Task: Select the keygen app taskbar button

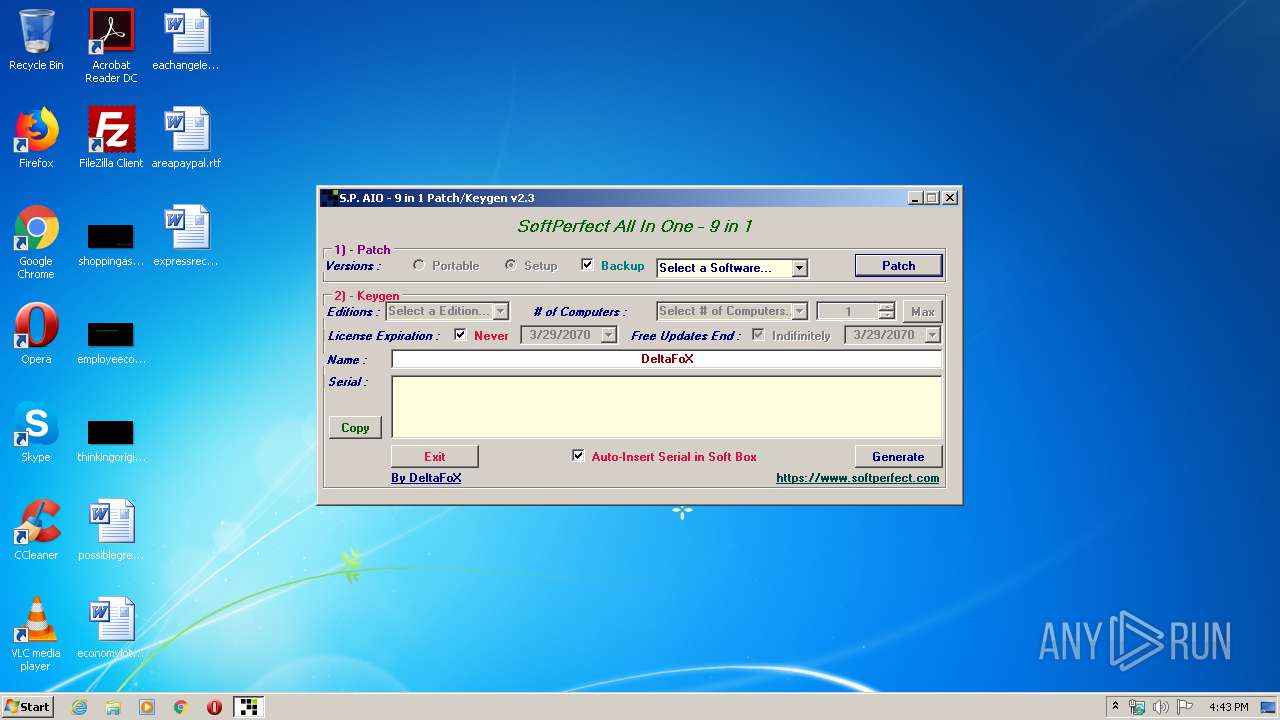Action: (248, 707)
